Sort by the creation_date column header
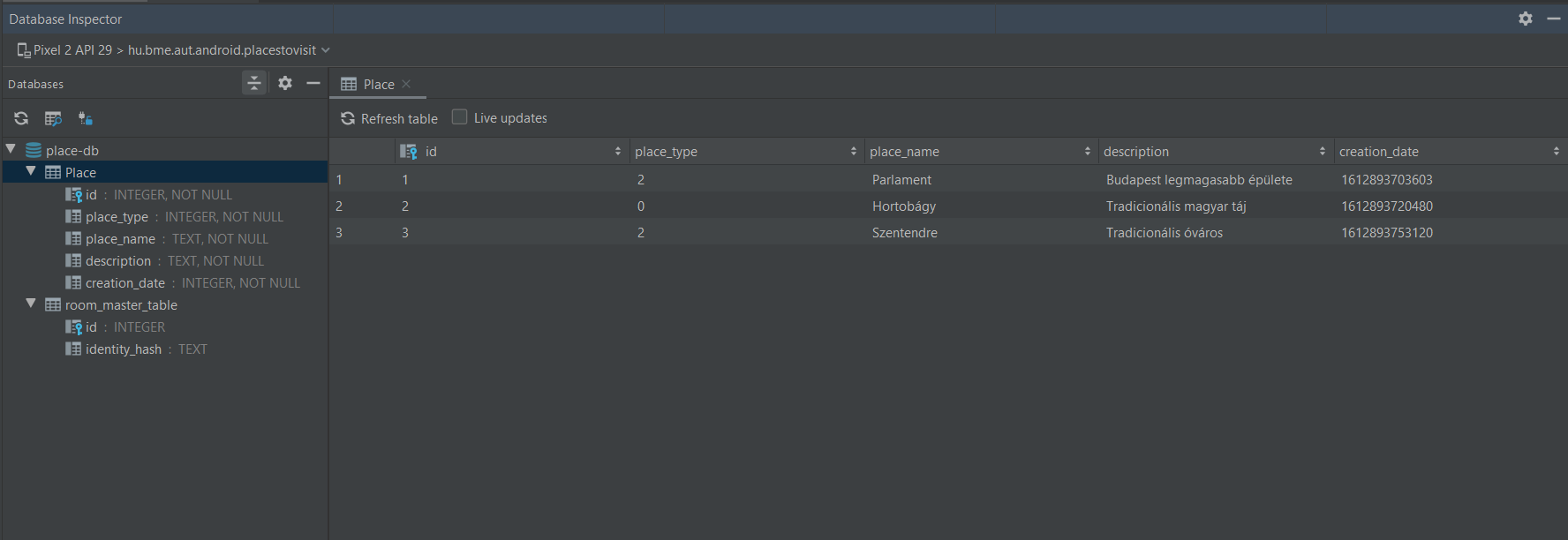The image size is (1568, 540). pos(1449,152)
